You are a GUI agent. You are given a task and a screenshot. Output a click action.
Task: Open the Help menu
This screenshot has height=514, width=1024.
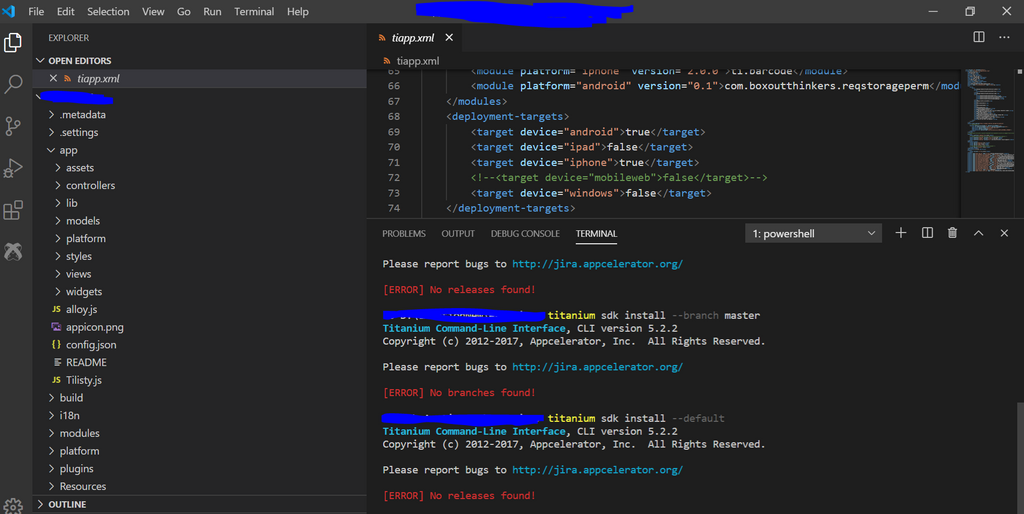pyautogui.click(x=298, y=11)
